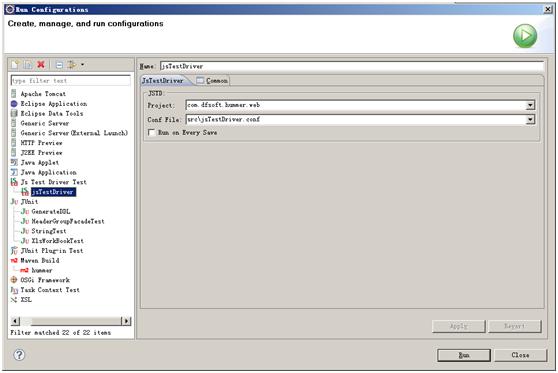
Task: Click the Close button
Action: [x=520, y=355]
